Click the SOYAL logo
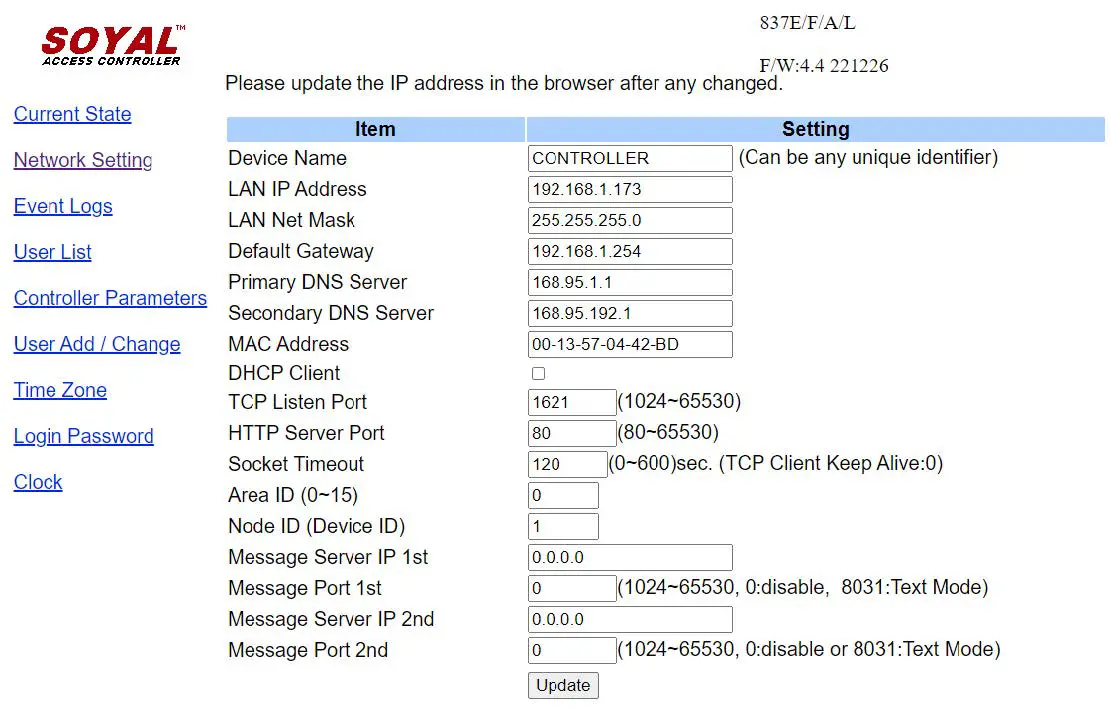Screen dimensions: 1110x710 click(110, 43)
